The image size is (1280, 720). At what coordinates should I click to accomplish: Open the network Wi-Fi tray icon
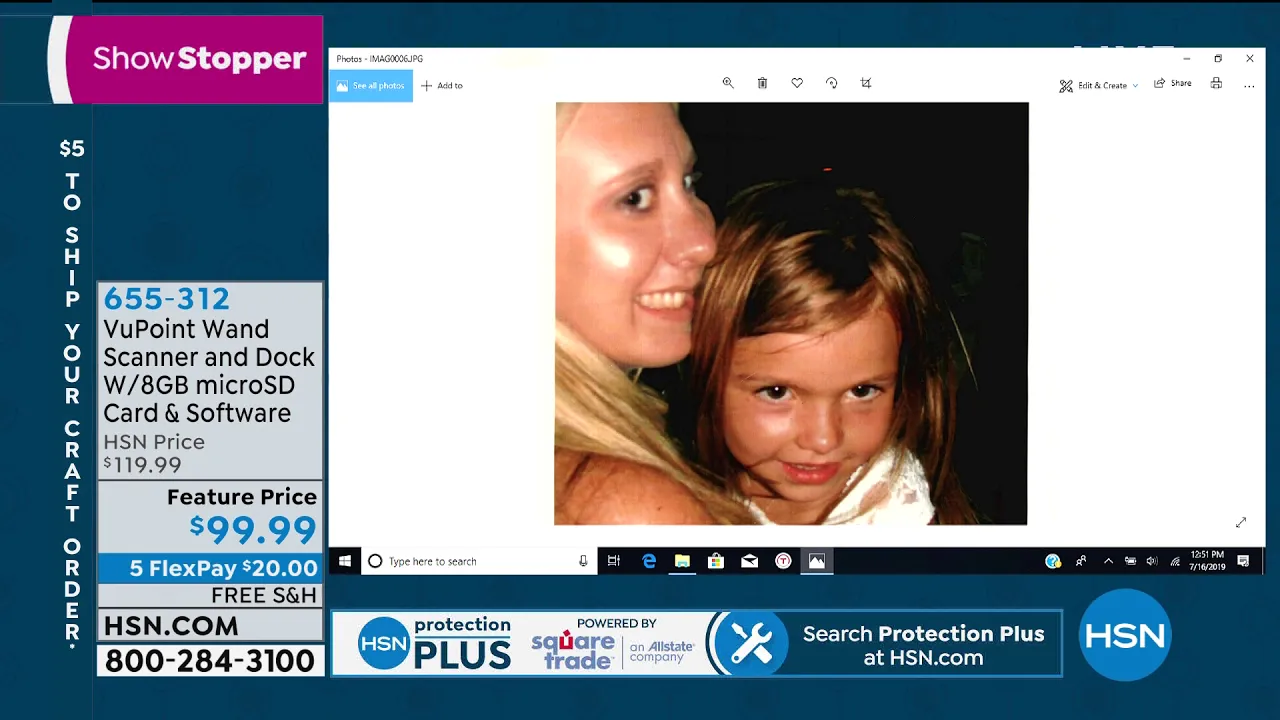coord(1174,561)
